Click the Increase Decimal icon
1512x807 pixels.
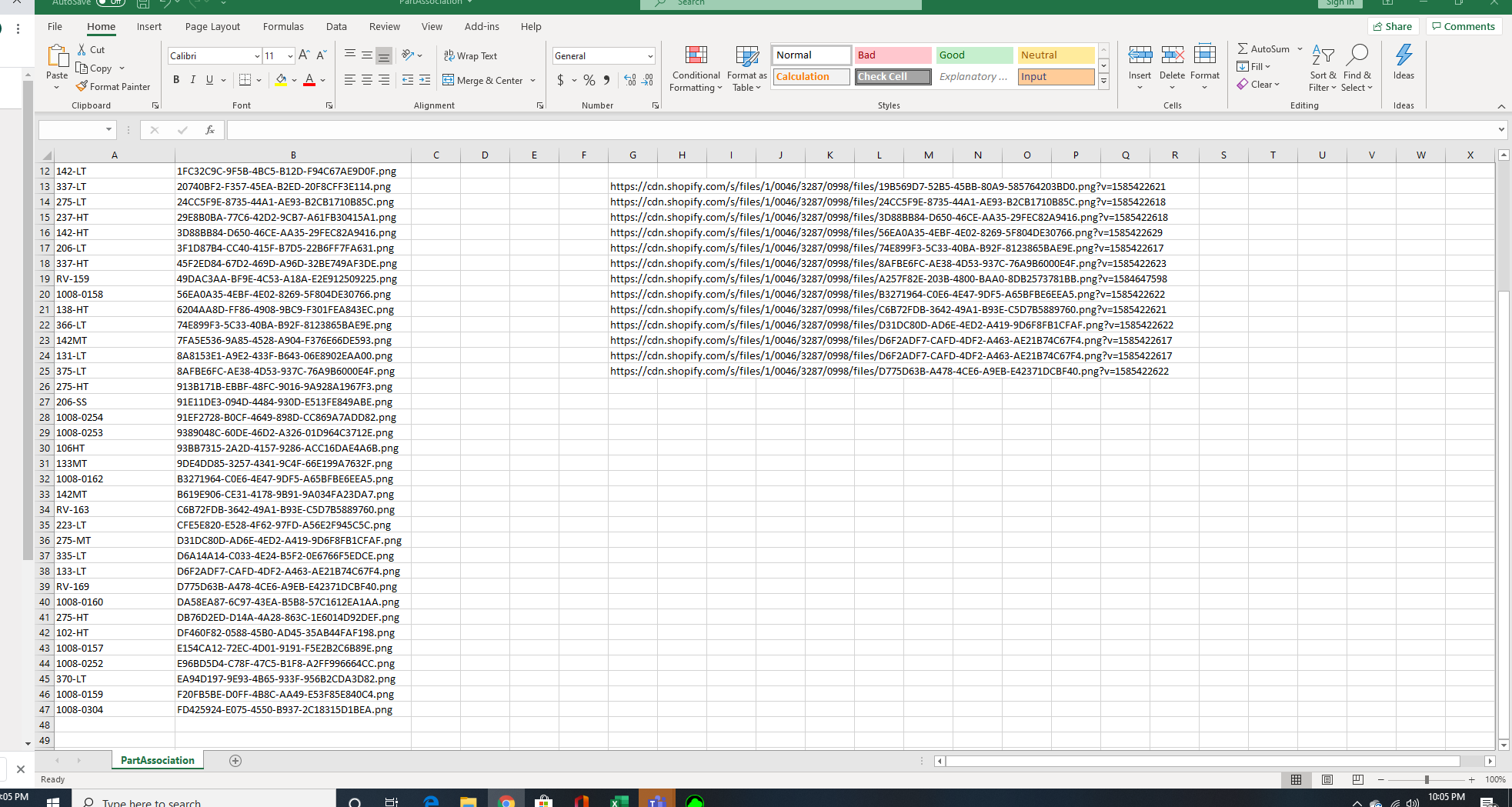[629, 80]
